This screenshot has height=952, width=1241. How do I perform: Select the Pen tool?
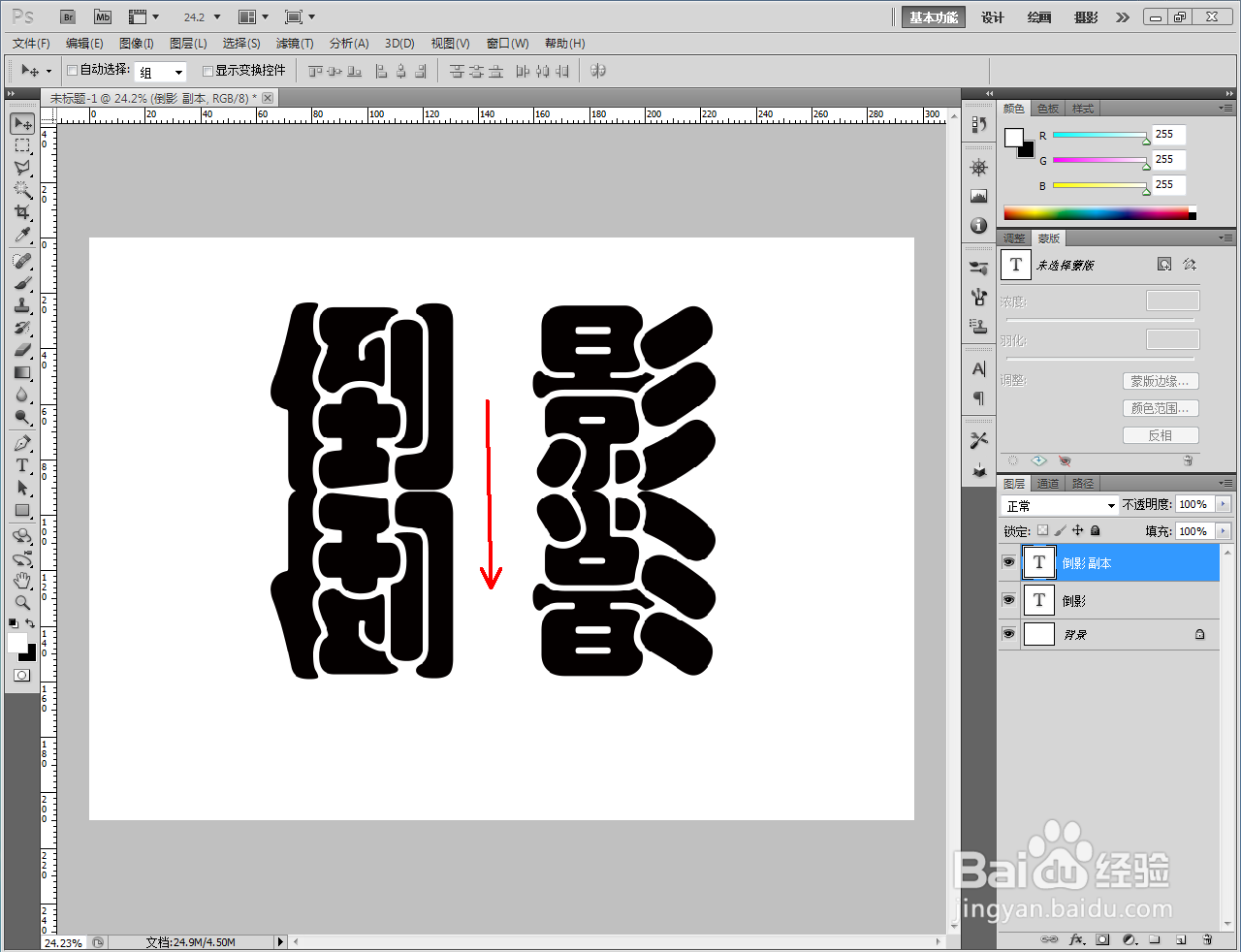pos(21,442)
